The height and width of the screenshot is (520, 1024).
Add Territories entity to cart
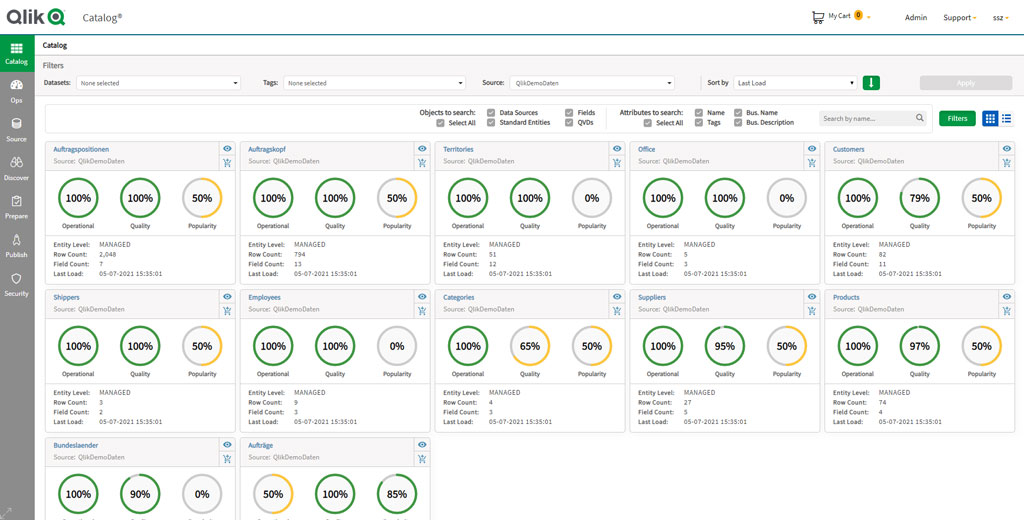tap(617, 163)
